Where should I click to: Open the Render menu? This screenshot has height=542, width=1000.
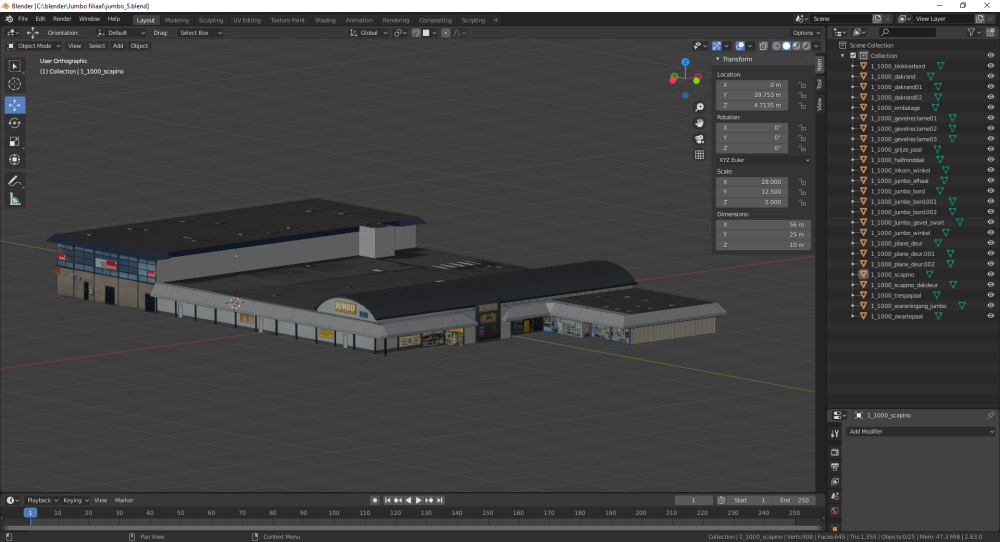62,19
